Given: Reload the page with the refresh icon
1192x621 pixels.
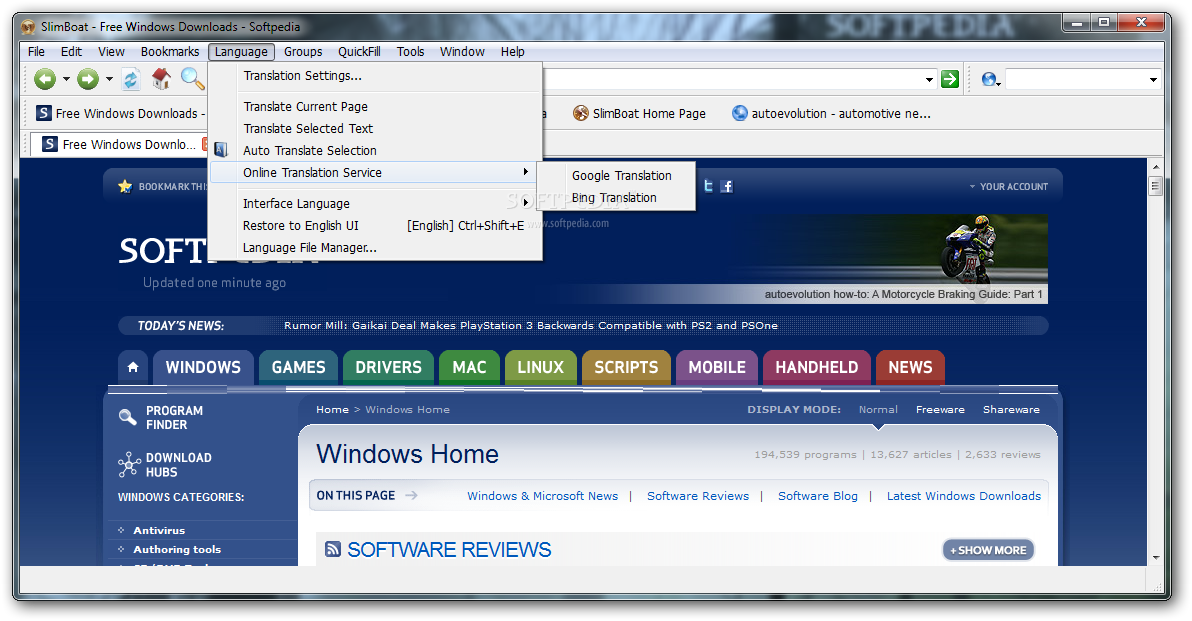Looking at the screenshot, I should click(x=131, y=79).
